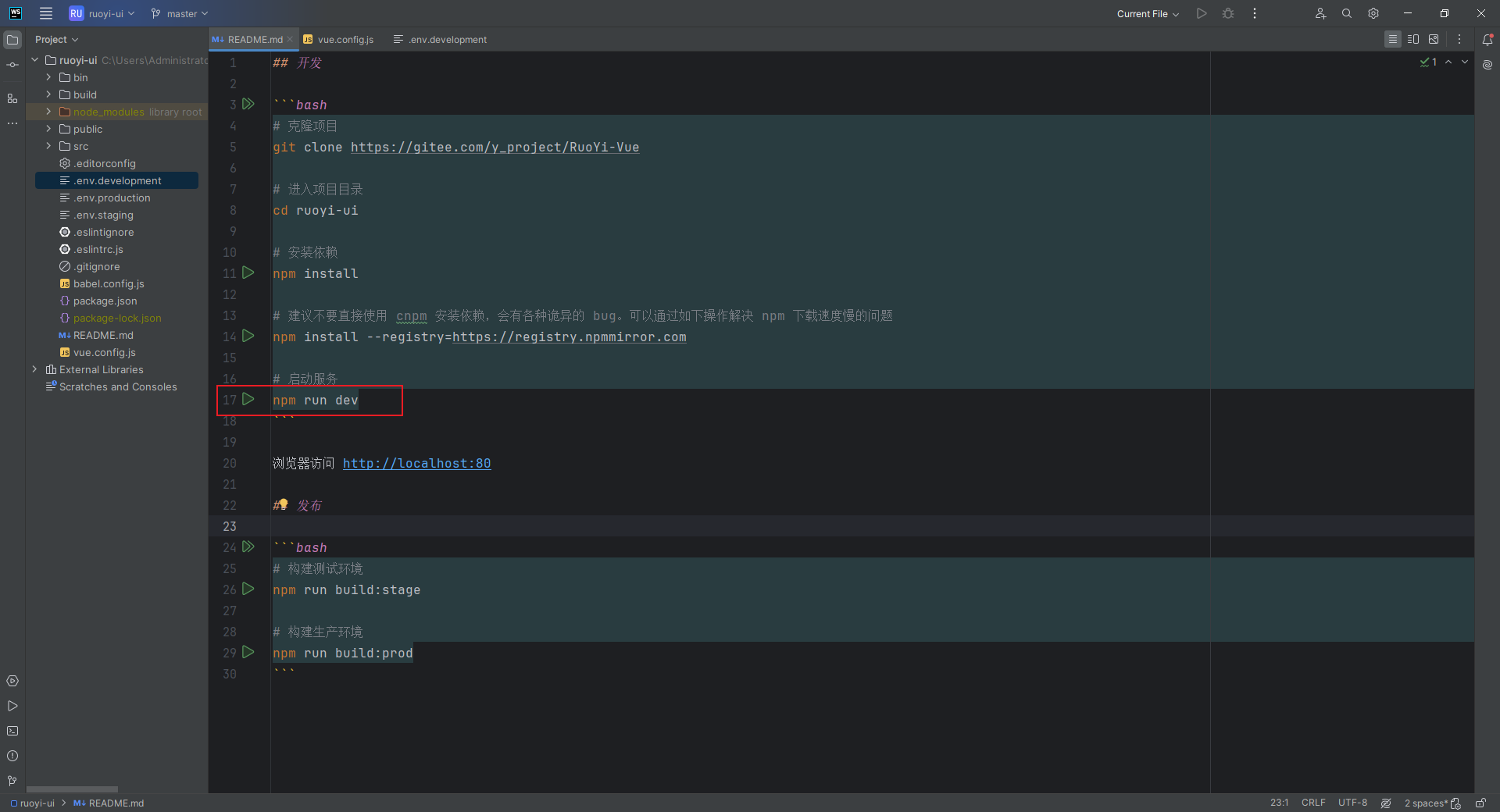Go to line via 23:1 indicator
The height and width of the screenshot is (812, 1500).
point(1279,803)
